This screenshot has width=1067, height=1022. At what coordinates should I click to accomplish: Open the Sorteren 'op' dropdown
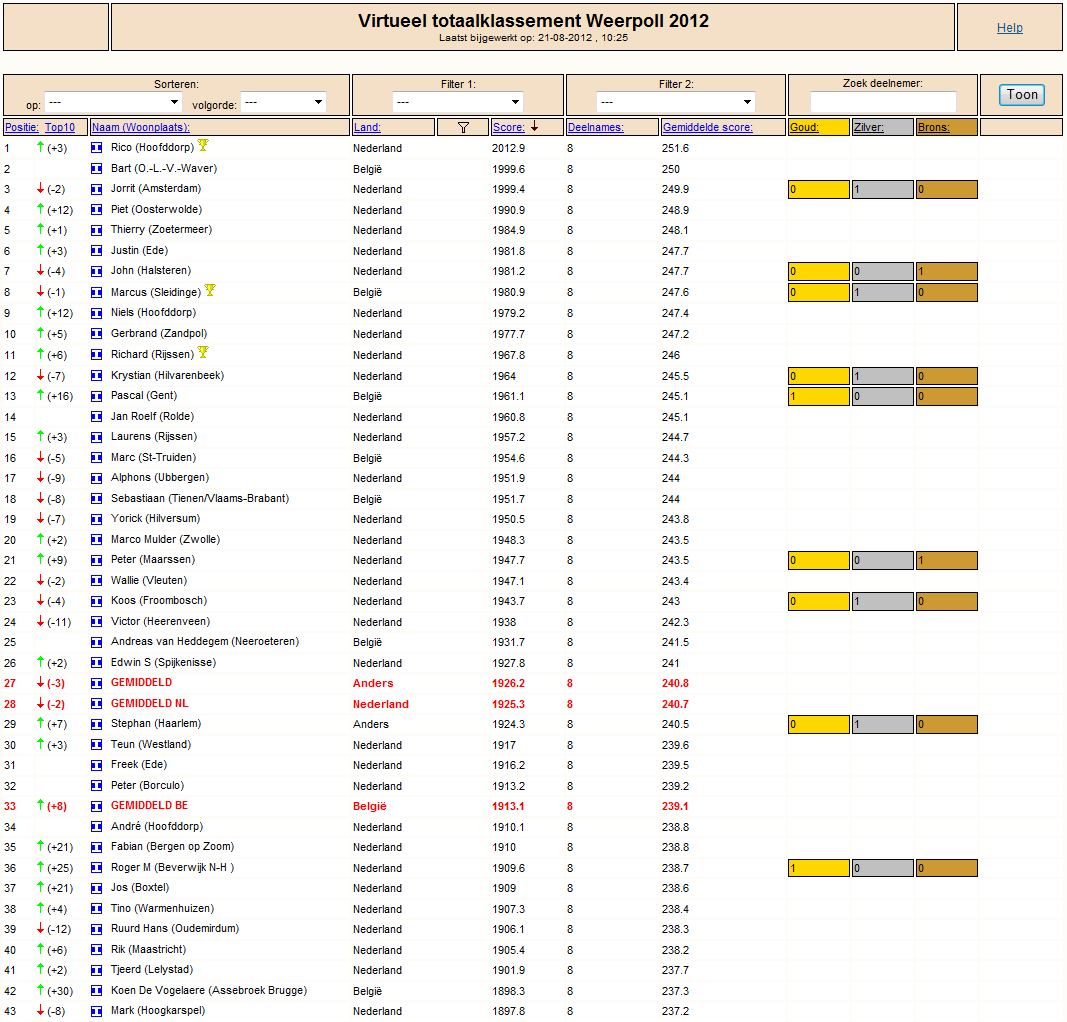point(114,103)
